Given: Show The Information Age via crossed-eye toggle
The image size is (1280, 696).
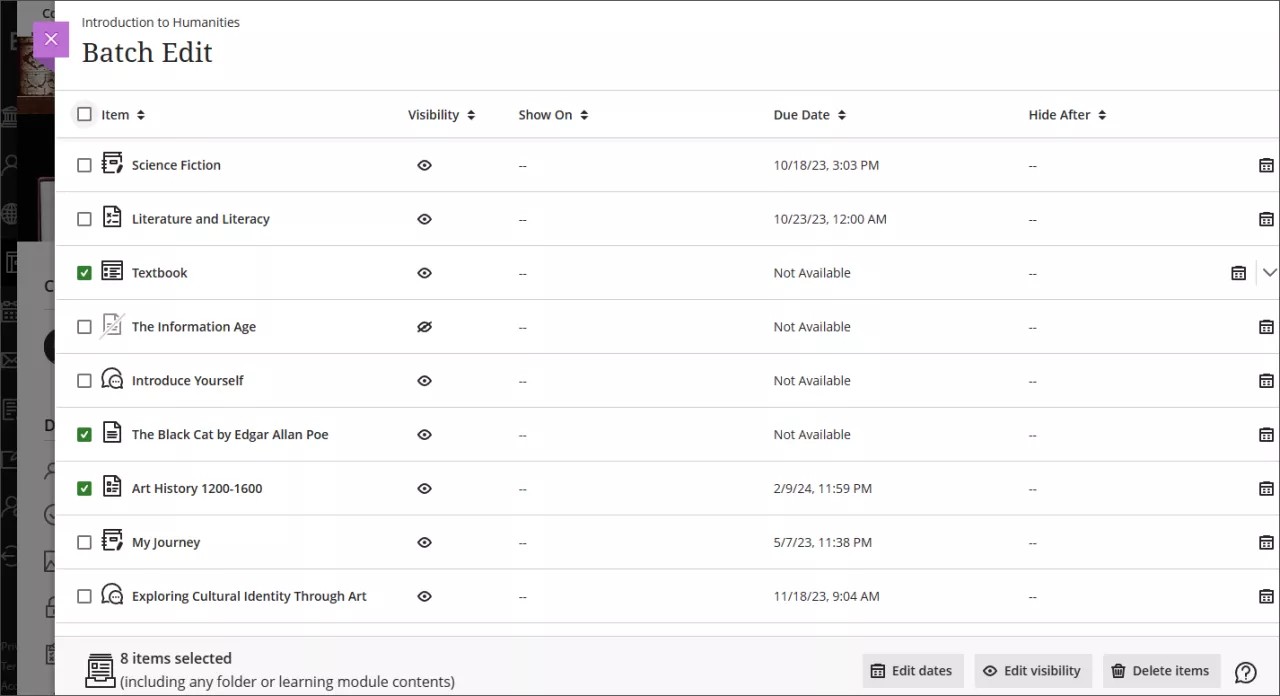Looking at the screenshot, I should pos(424,326).
